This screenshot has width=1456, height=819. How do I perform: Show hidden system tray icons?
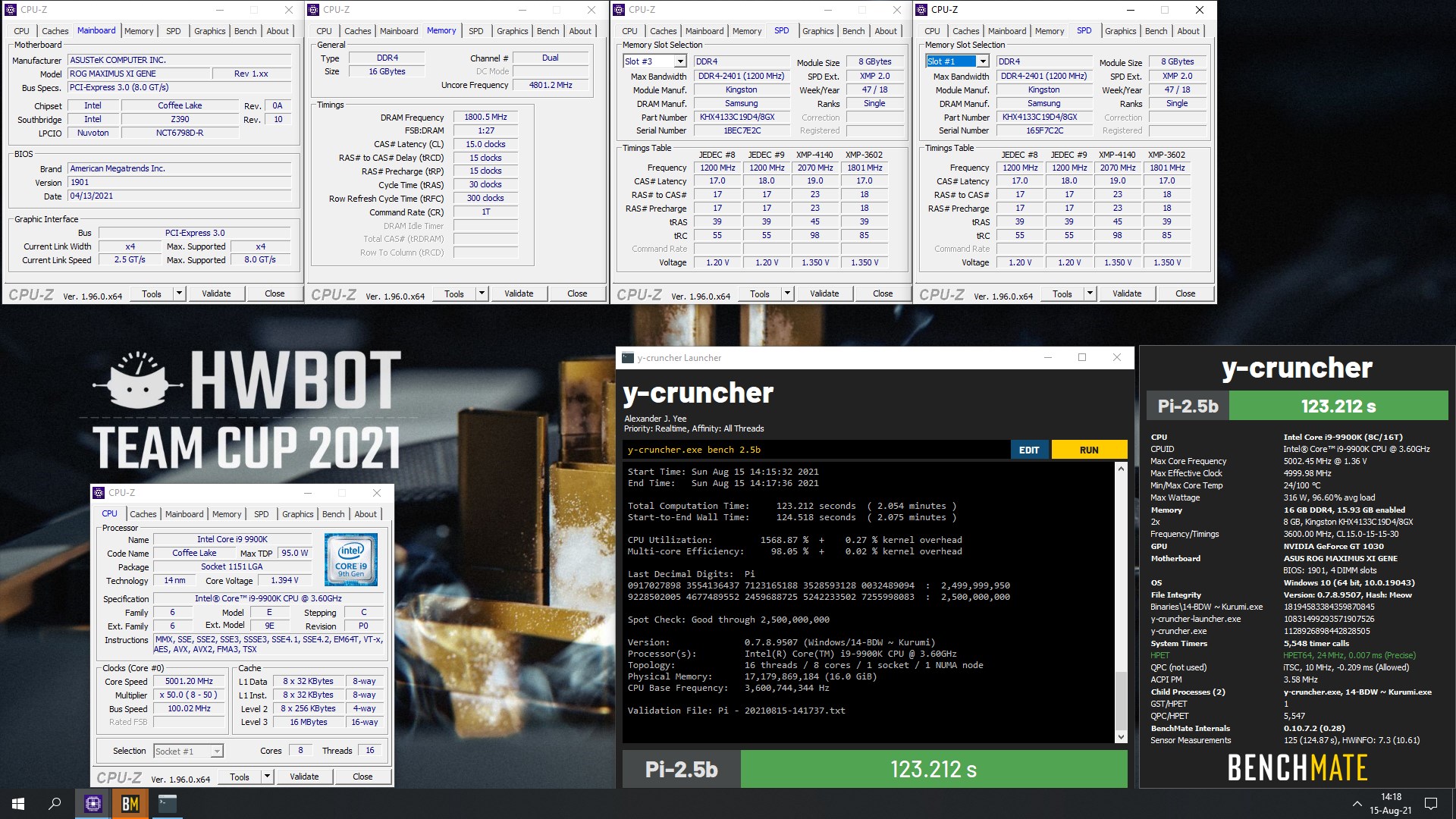1357,804
